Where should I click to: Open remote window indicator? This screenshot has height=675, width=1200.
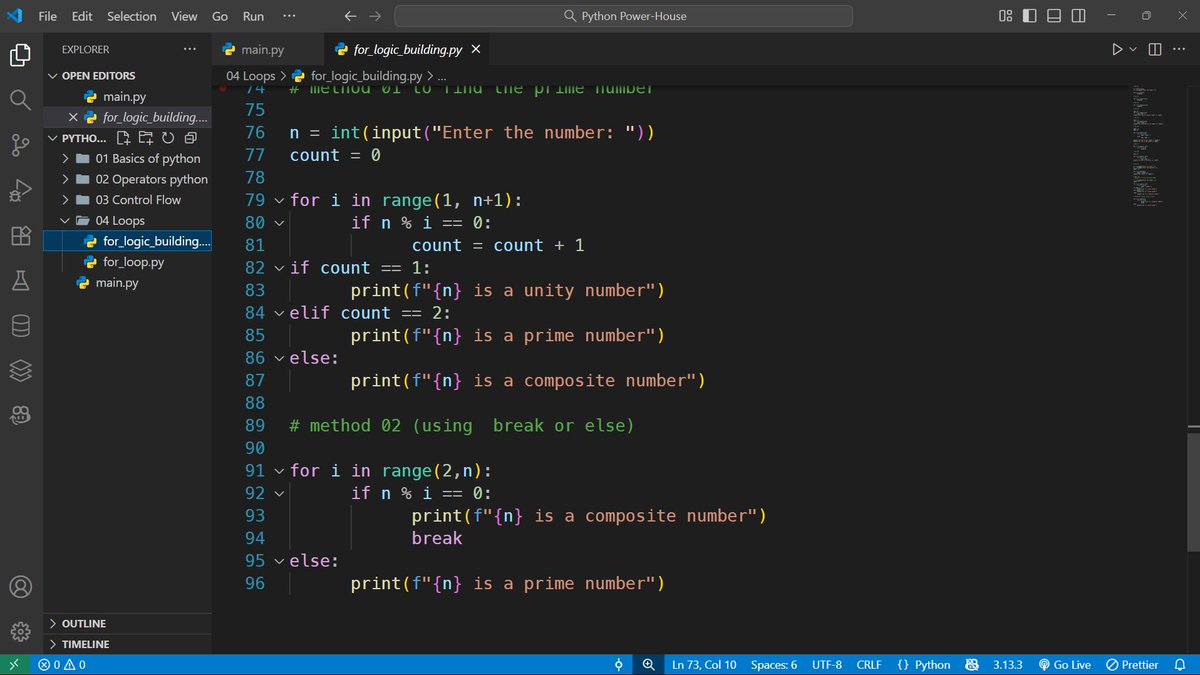[14, 664]
